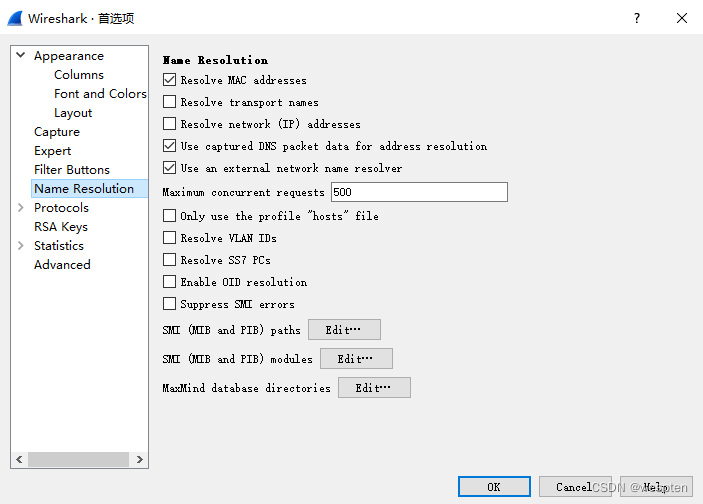Click the question mark help icon

637,18
